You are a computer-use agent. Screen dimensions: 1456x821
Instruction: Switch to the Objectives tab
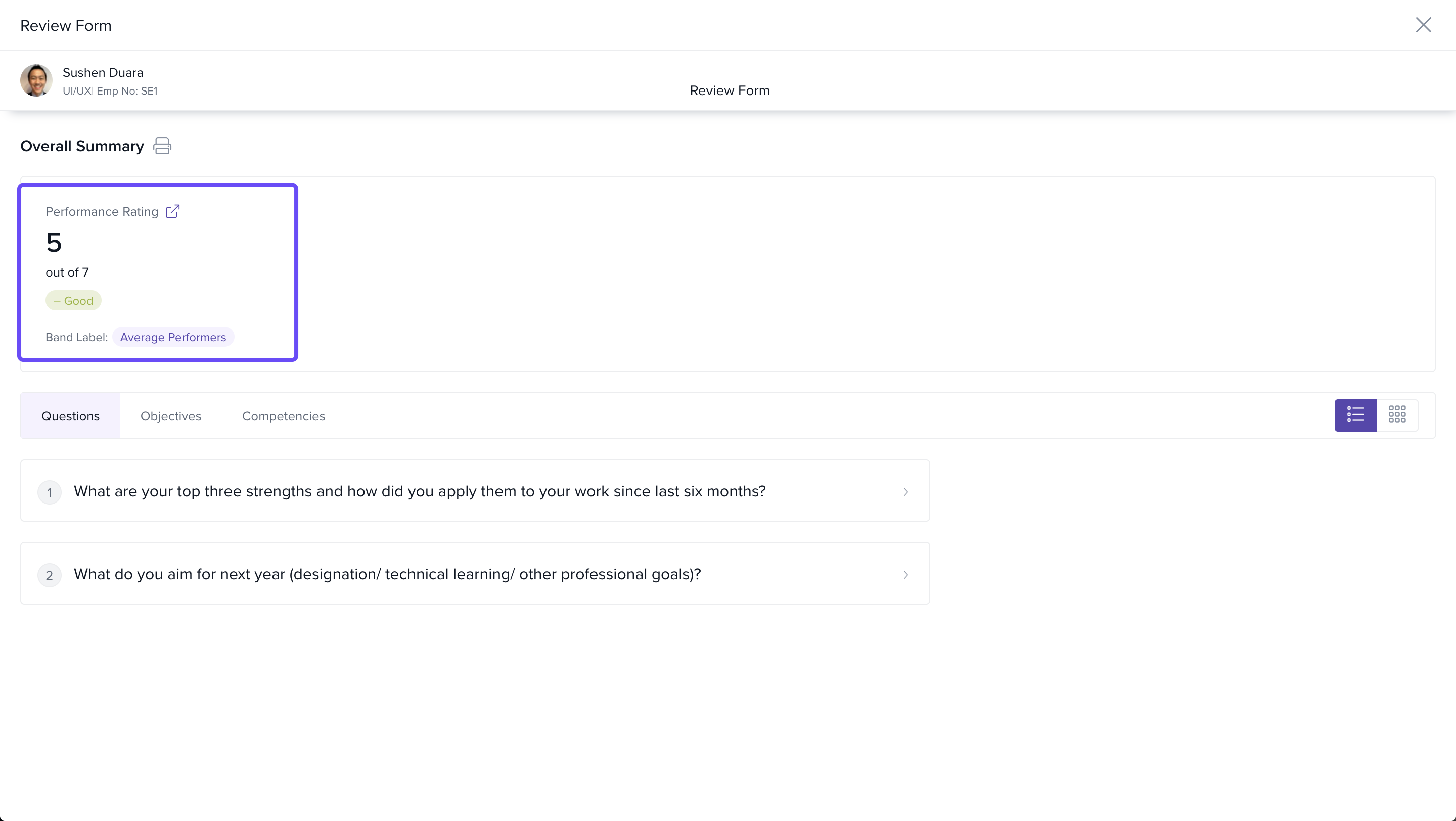(171, 416)
